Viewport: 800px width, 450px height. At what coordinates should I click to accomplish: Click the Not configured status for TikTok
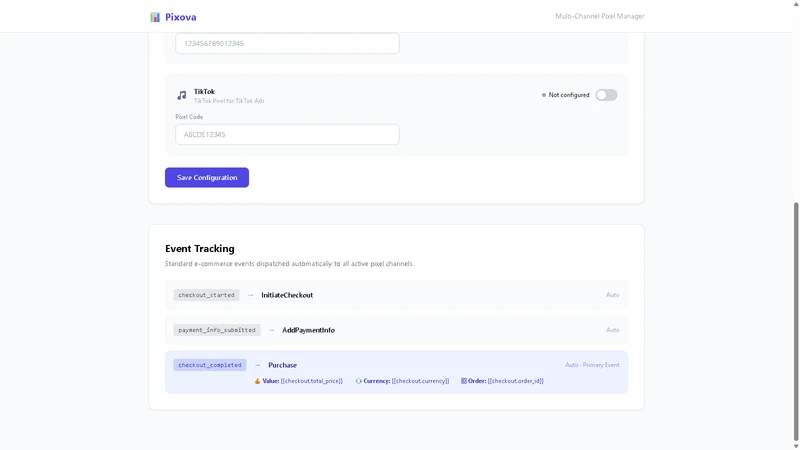click(x=565, y=95)
